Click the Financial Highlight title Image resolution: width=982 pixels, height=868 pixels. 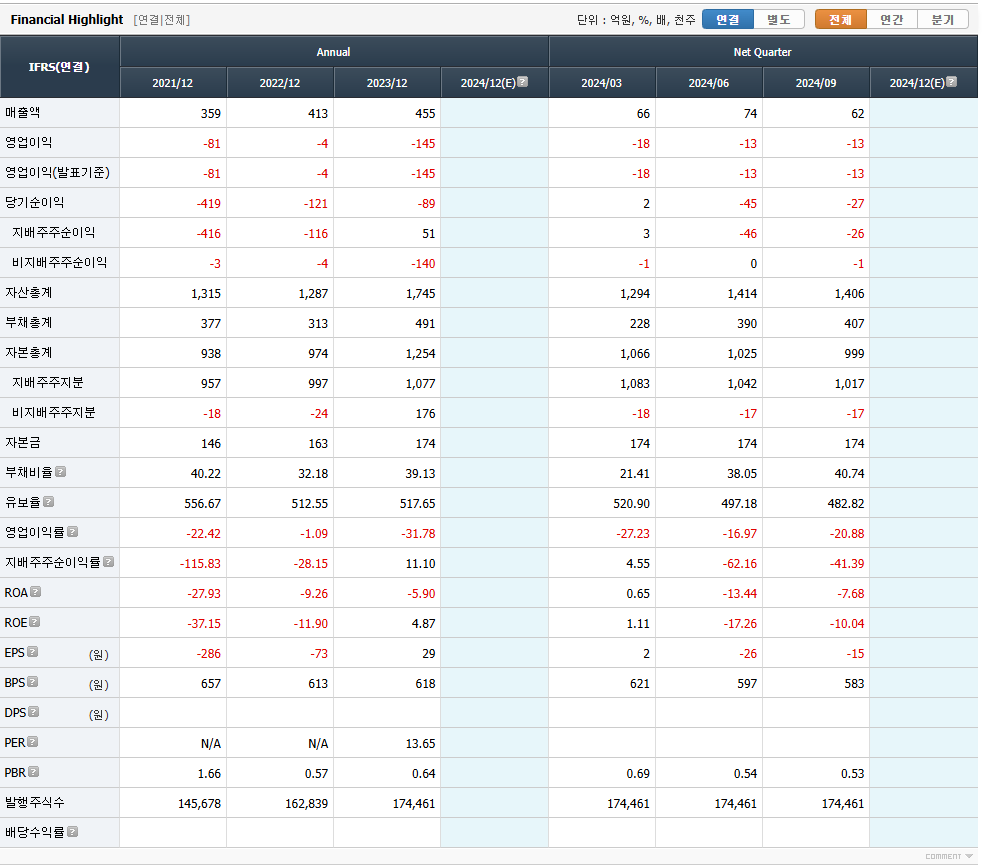[x=67, y=20]
